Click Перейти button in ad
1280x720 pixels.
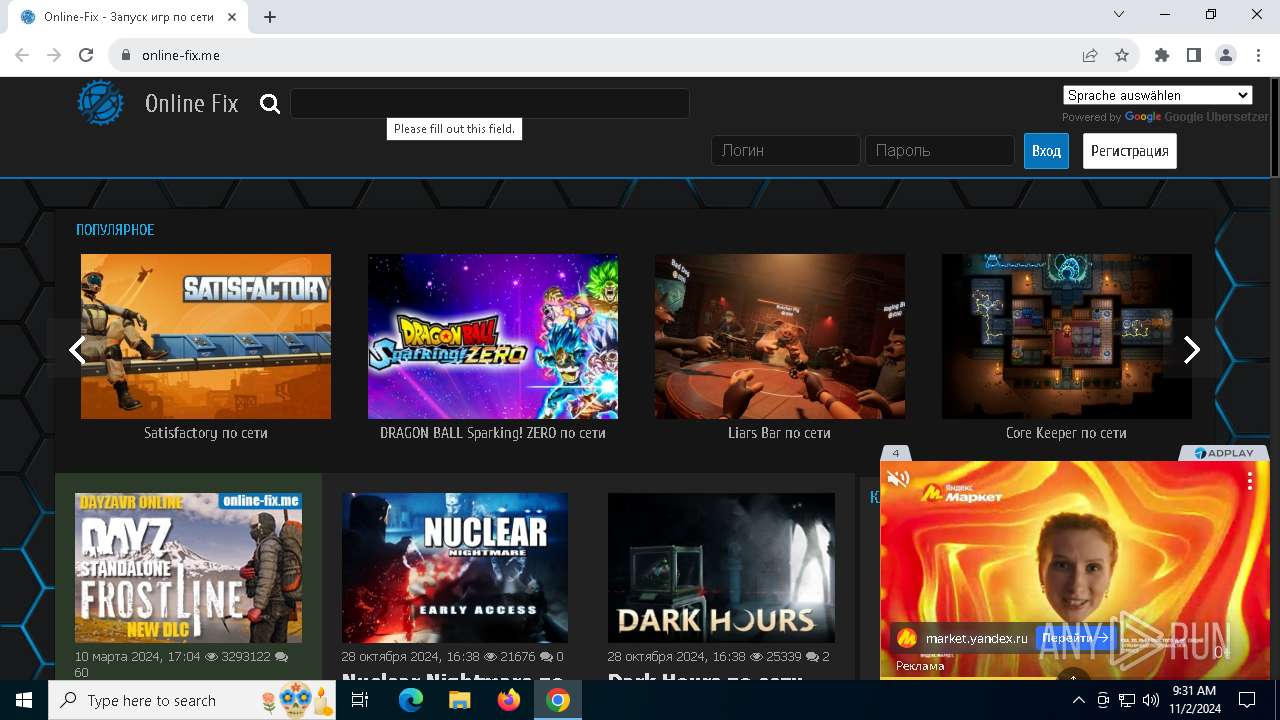pos(1076,638)
